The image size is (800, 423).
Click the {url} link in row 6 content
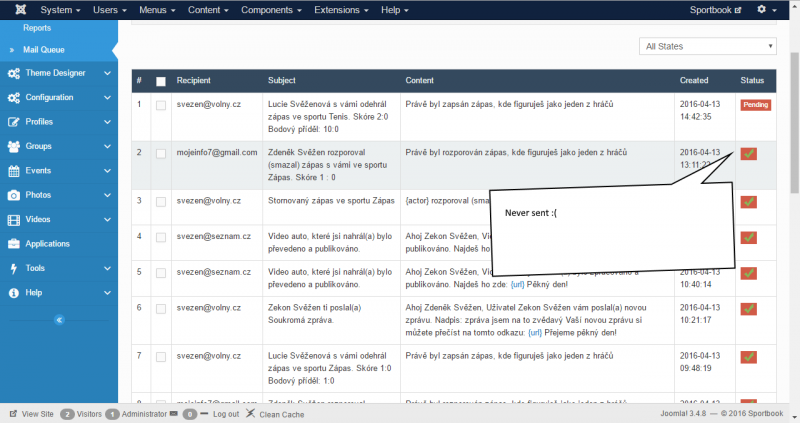point(535,333)
